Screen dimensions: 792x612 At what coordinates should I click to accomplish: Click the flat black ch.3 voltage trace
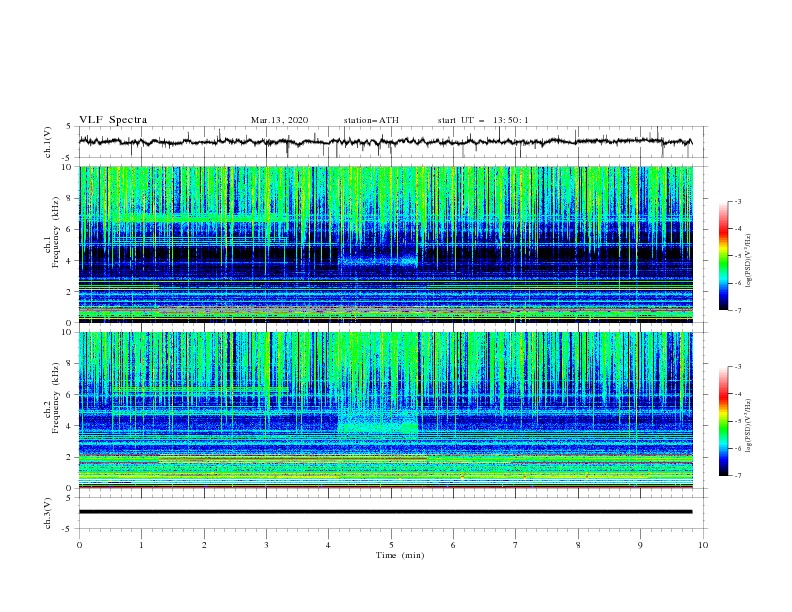385,512
